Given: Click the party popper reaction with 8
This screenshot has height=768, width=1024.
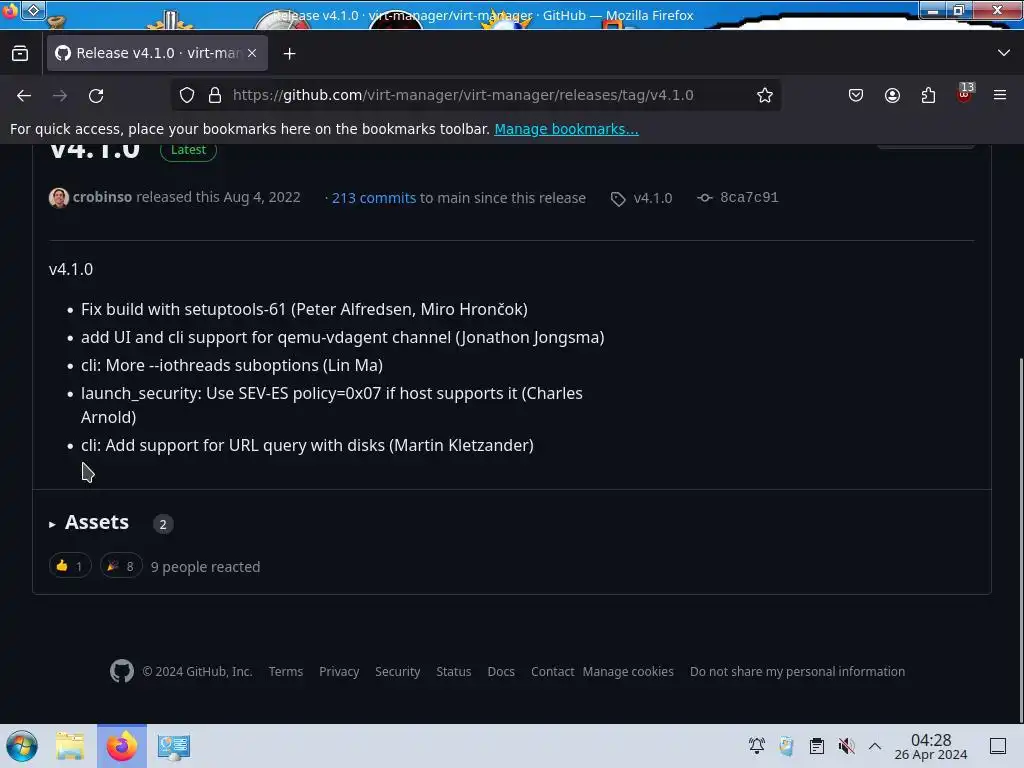Looking at the screenshot, I should (121, 566).
